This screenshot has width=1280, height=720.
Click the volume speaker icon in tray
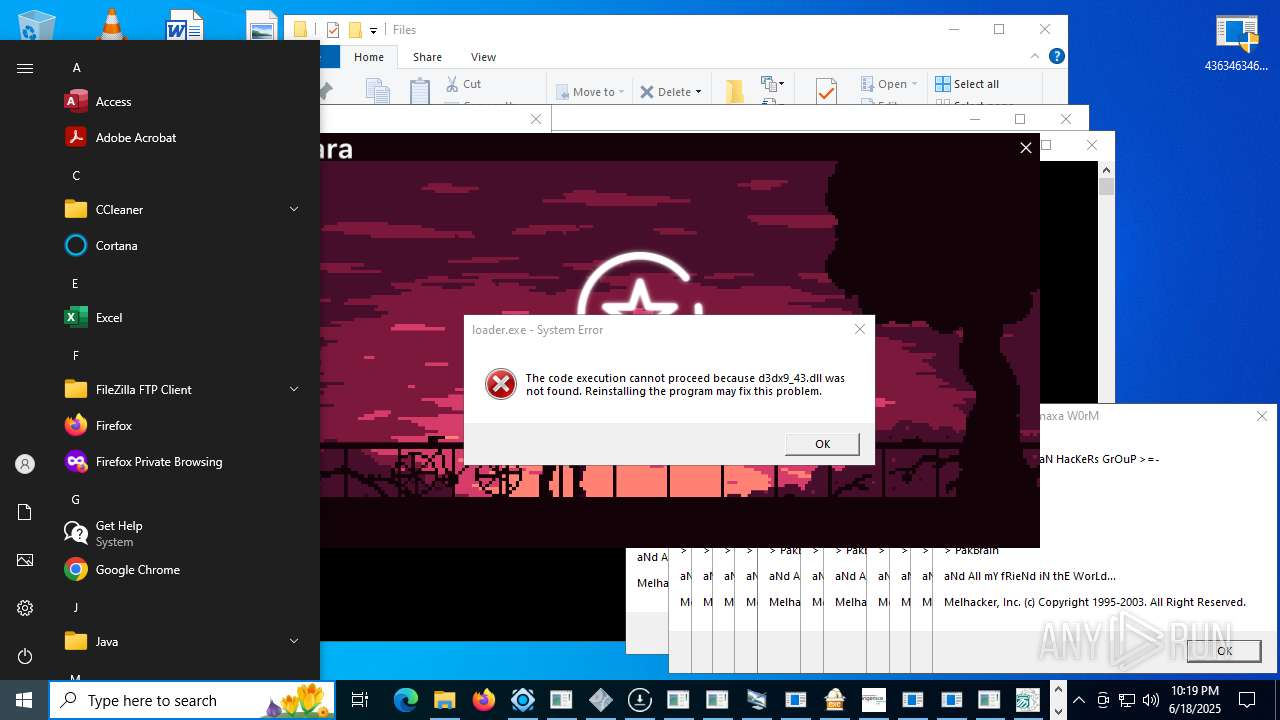(1151, 700)
